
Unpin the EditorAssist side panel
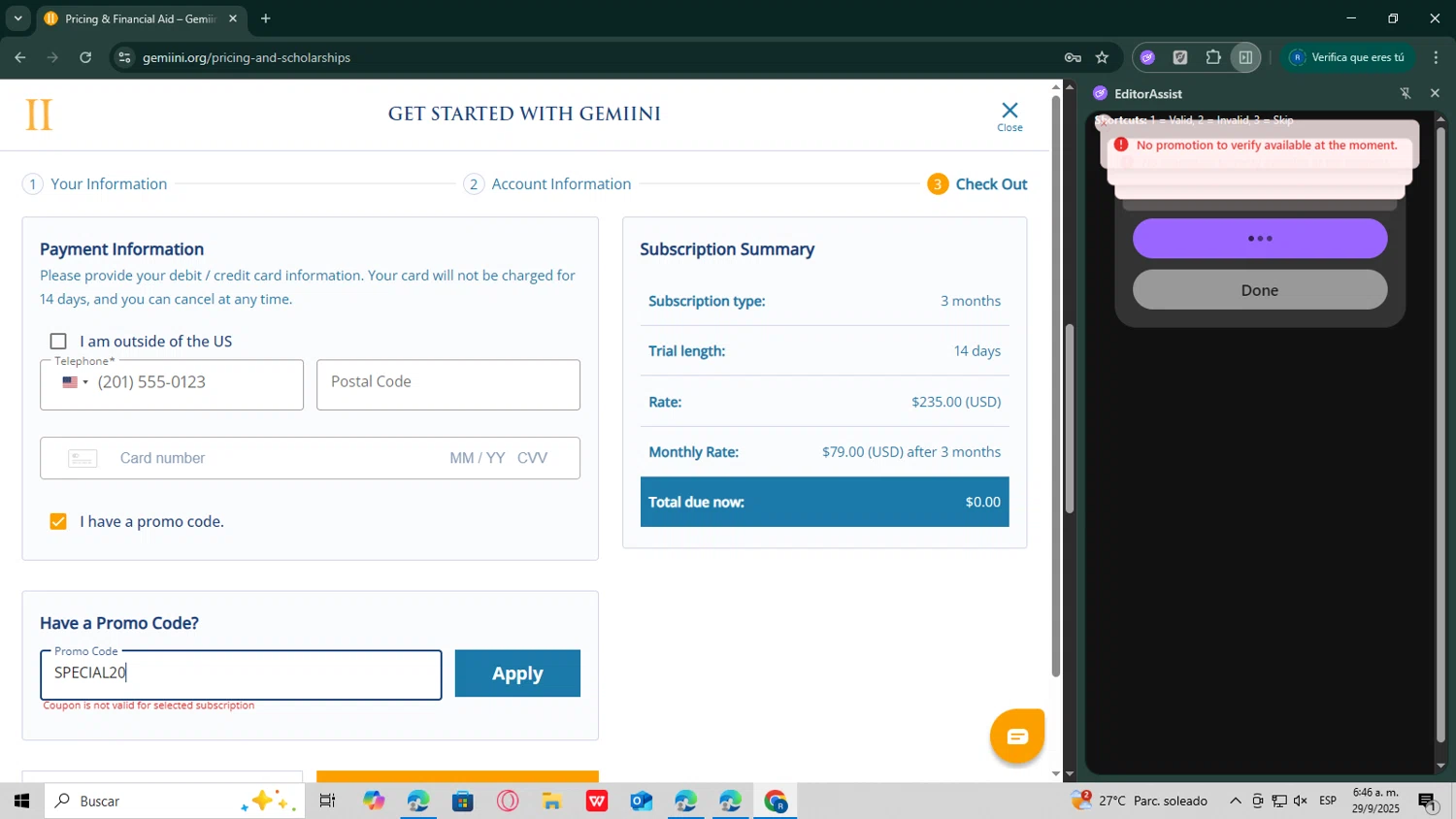[x=1405, y=93]
